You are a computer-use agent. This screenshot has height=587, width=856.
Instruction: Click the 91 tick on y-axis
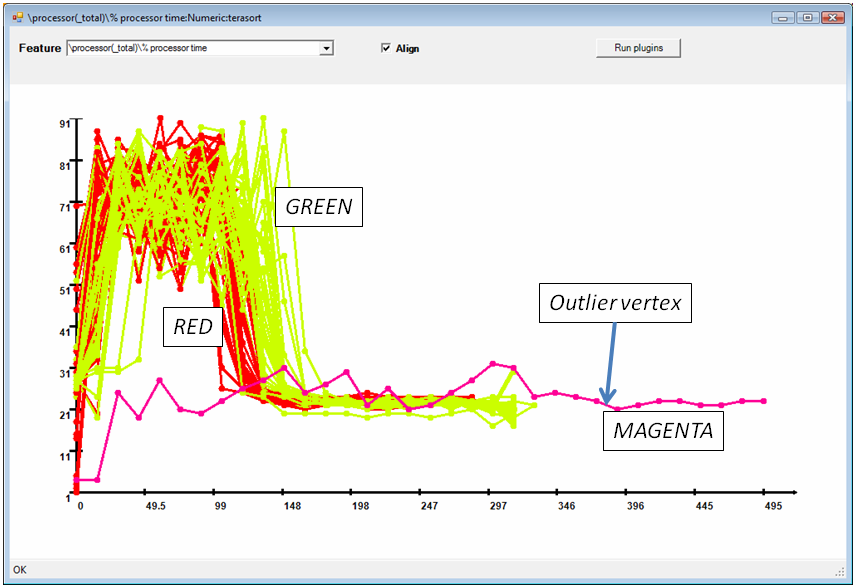tap(65, 124)
